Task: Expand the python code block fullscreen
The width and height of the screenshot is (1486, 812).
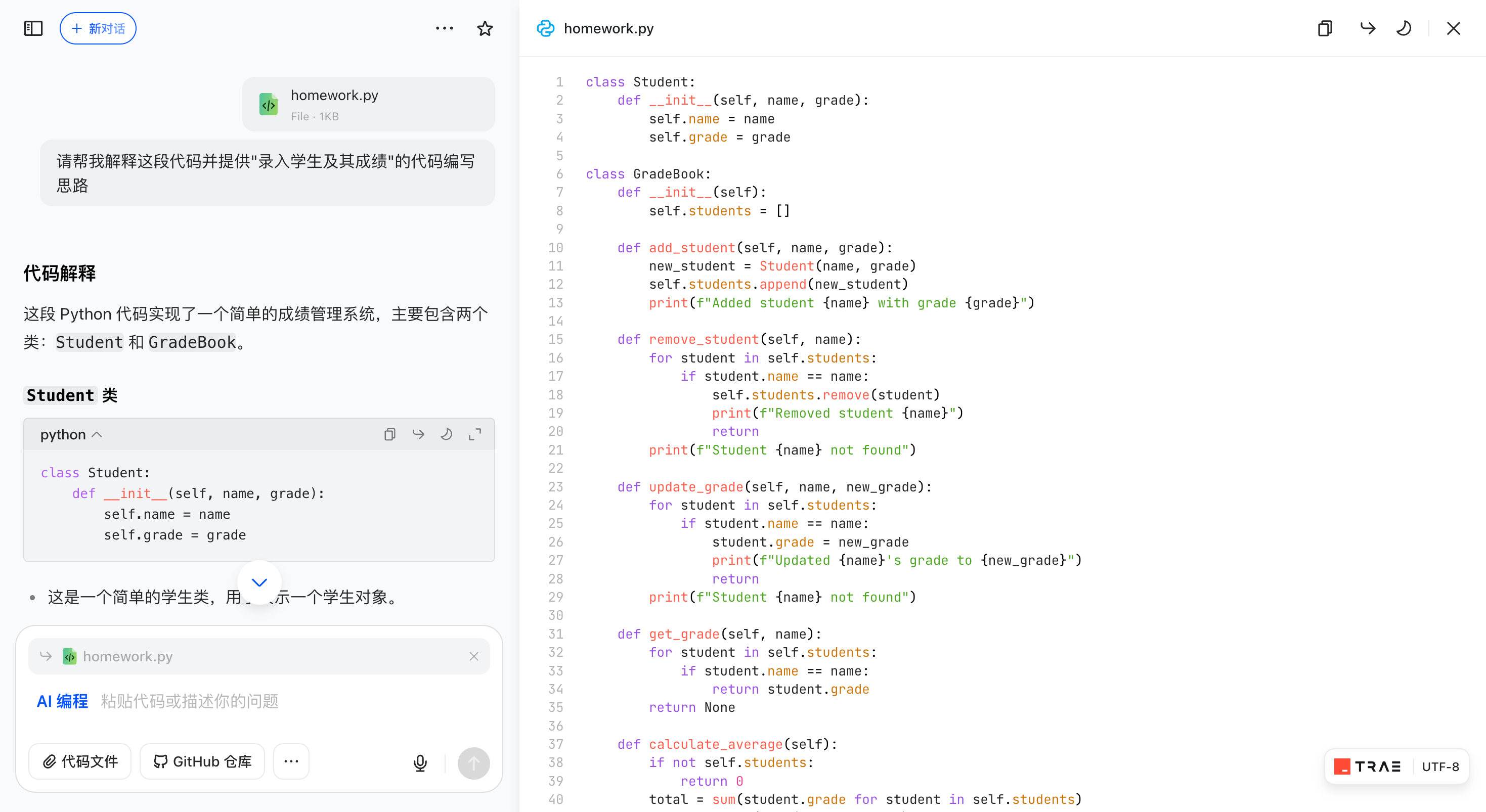Action: click(475, 434)
